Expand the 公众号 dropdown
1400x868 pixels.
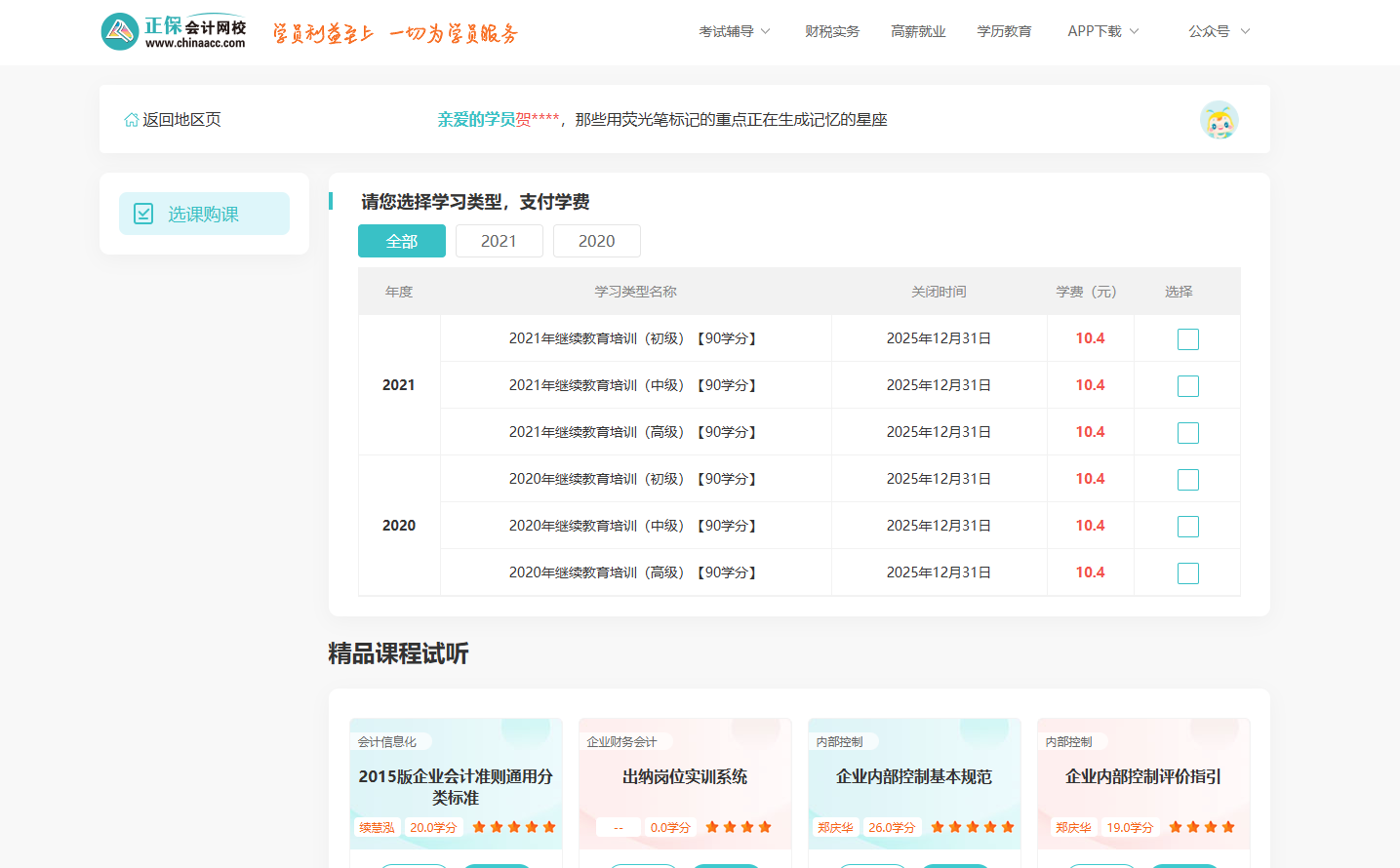point(1218,31)
